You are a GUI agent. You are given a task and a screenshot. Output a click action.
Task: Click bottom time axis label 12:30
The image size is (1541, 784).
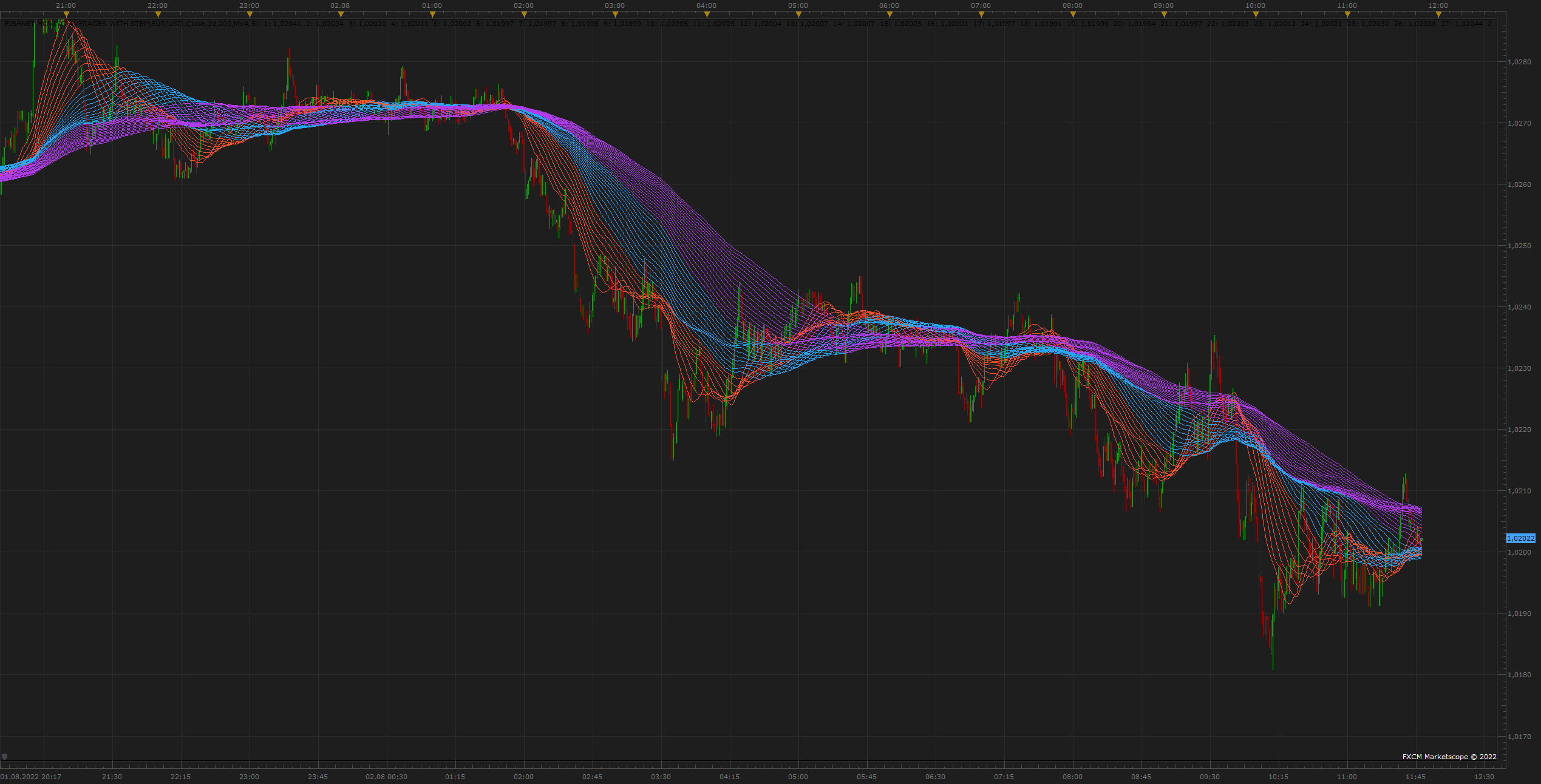1484,777
